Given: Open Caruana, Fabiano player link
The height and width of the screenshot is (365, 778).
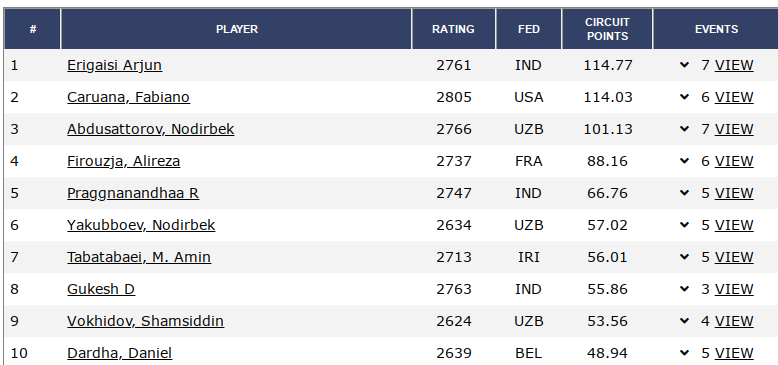Looking at the screenshot, I should pos(128,97).
